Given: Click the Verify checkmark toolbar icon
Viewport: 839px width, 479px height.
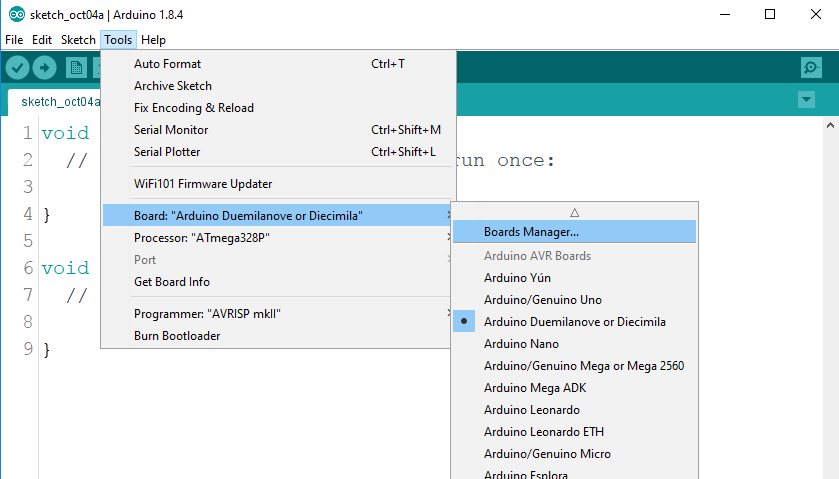Looking at the screenshot, I should (18, 67).
